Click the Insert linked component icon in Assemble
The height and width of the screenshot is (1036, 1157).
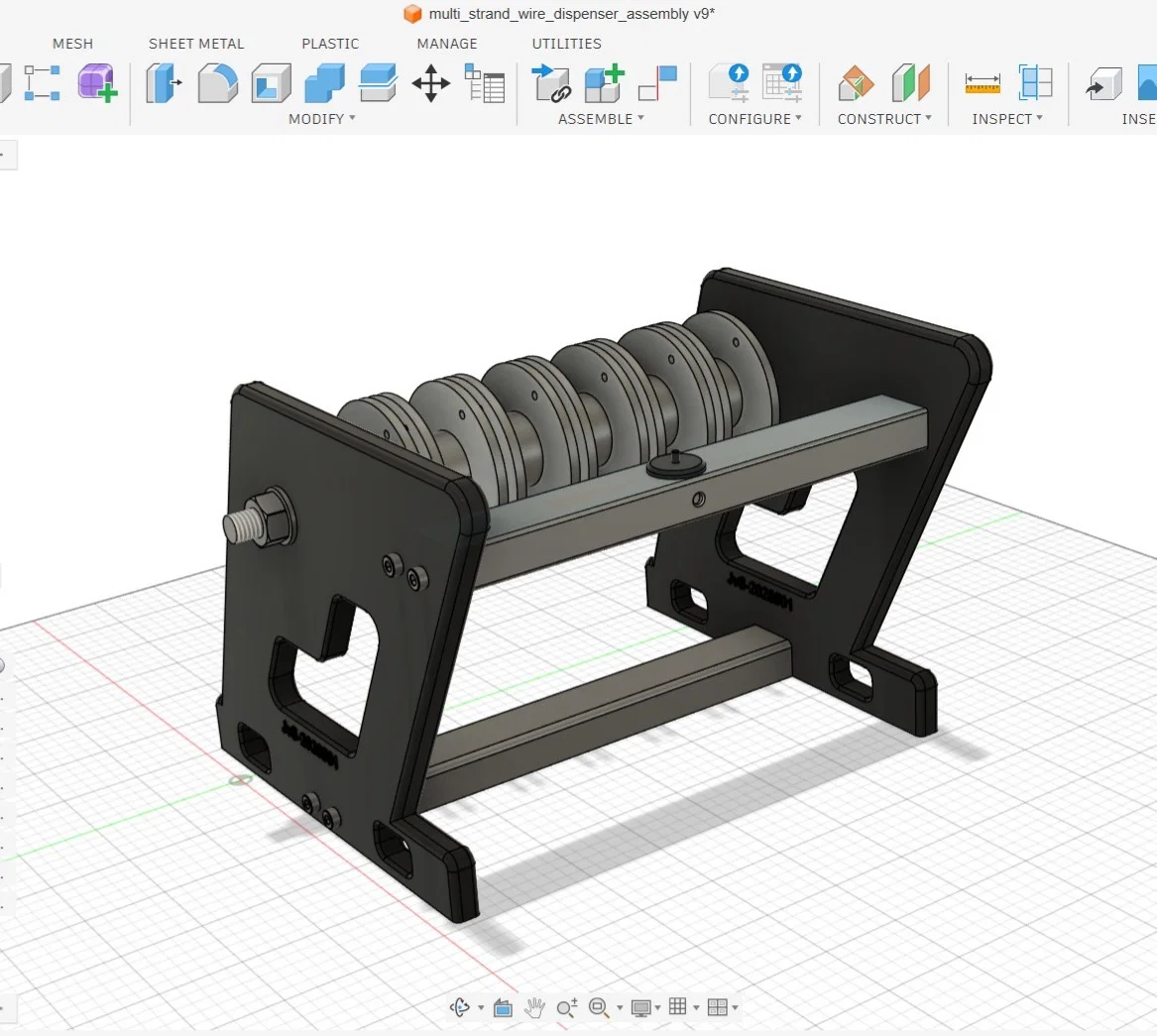click(550, 82)
